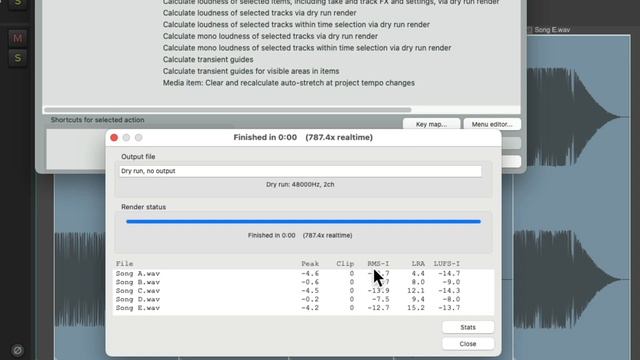Click the File column header
640x360 pixels.
click(x=124, y=264)
